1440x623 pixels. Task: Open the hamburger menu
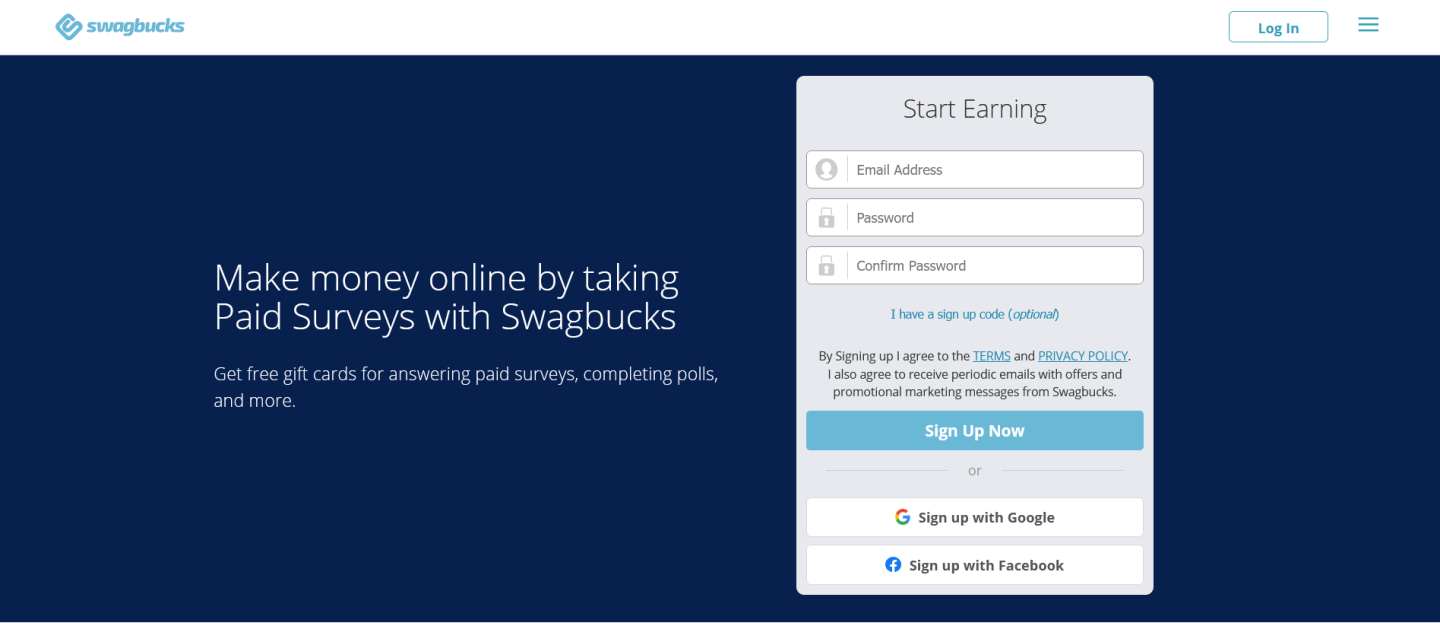click(1368, 25)
